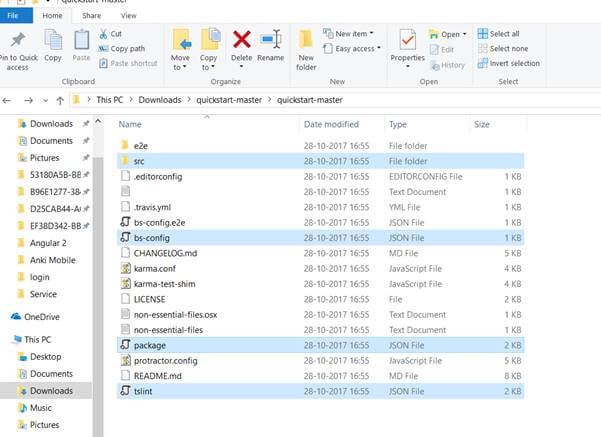Viewport: 601px width, 437px height.
Task: Click the Forward navigation arrow
Action: tap(28, 100)
